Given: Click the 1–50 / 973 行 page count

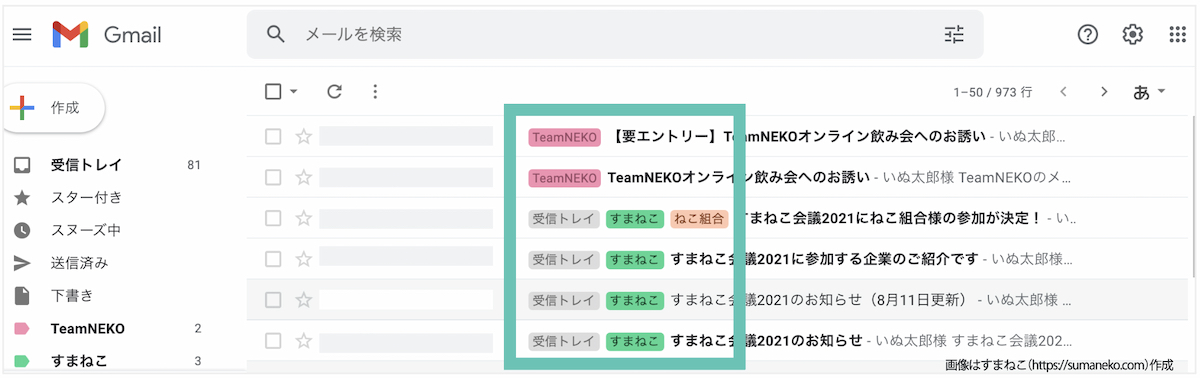Looking at the screenshot, I should tap(993, 92).
